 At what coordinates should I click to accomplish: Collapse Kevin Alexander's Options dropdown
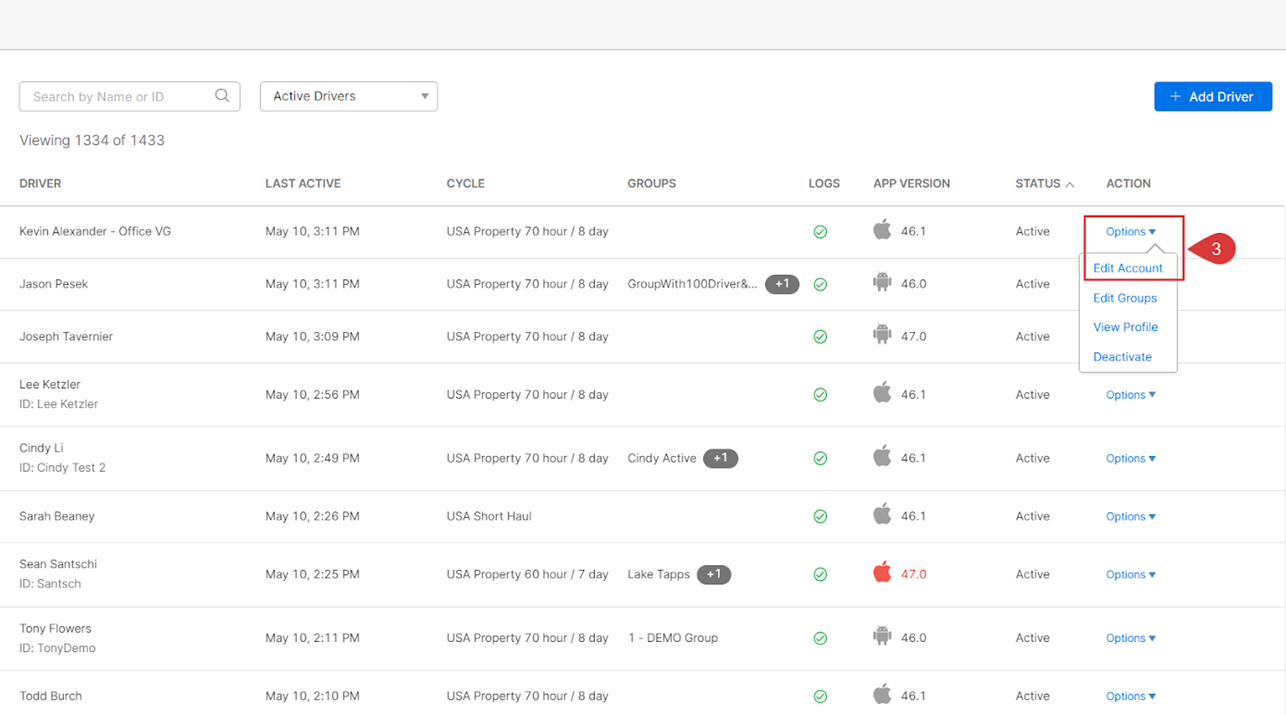pyautogui.click(x=1131, y=232)
